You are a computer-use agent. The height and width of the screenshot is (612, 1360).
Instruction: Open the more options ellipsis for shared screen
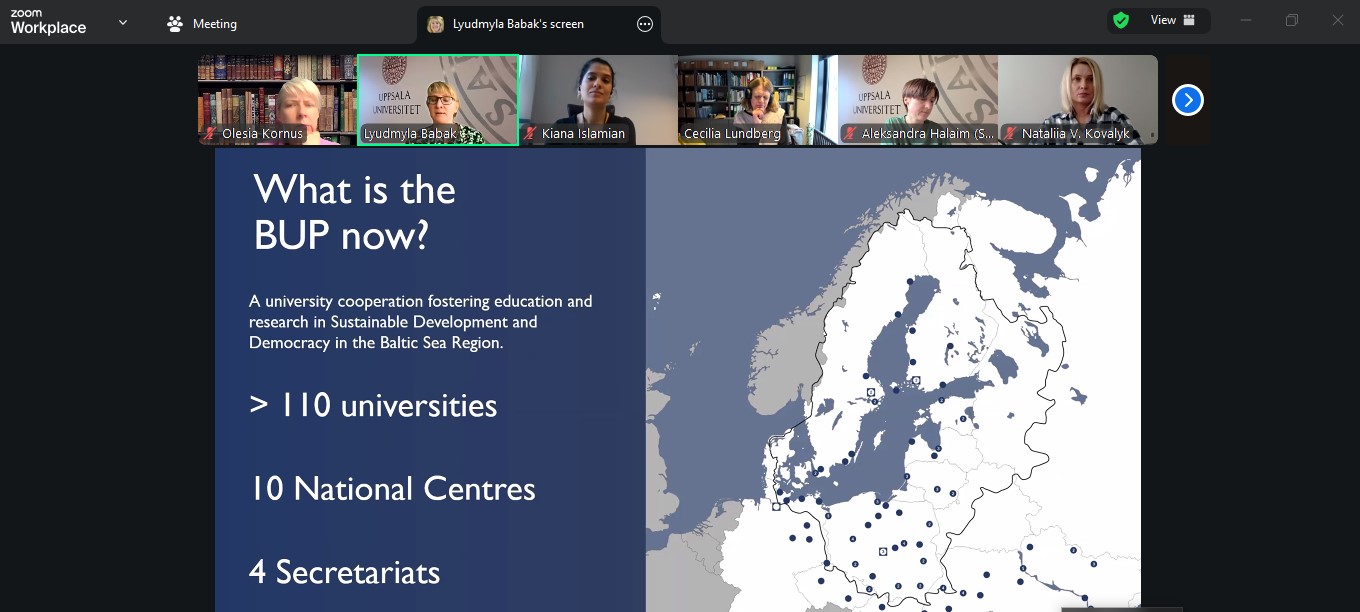(x=645, y=24)
